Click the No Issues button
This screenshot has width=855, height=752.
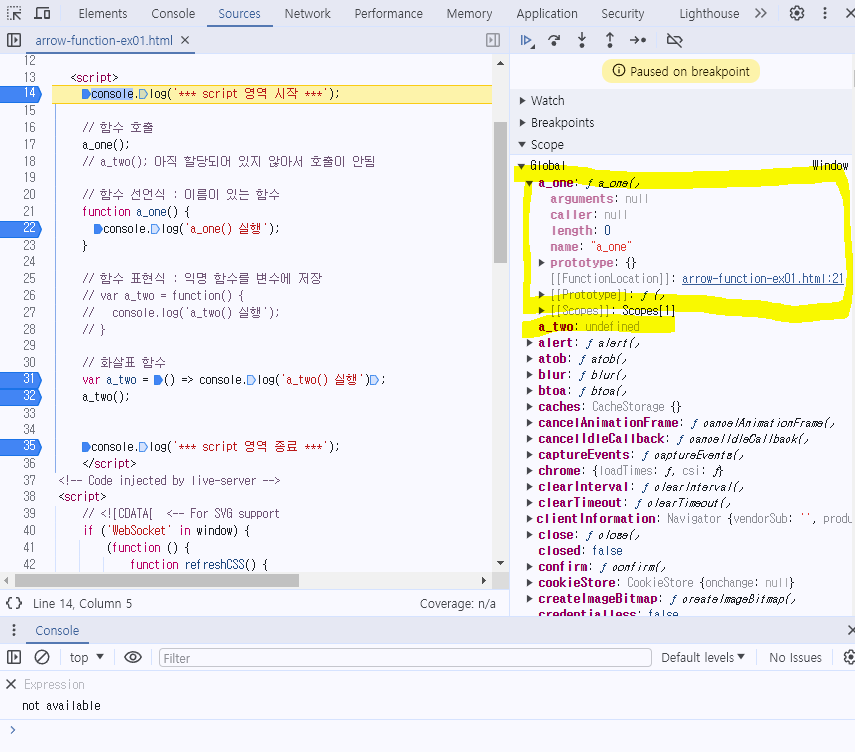coord(795,658)
